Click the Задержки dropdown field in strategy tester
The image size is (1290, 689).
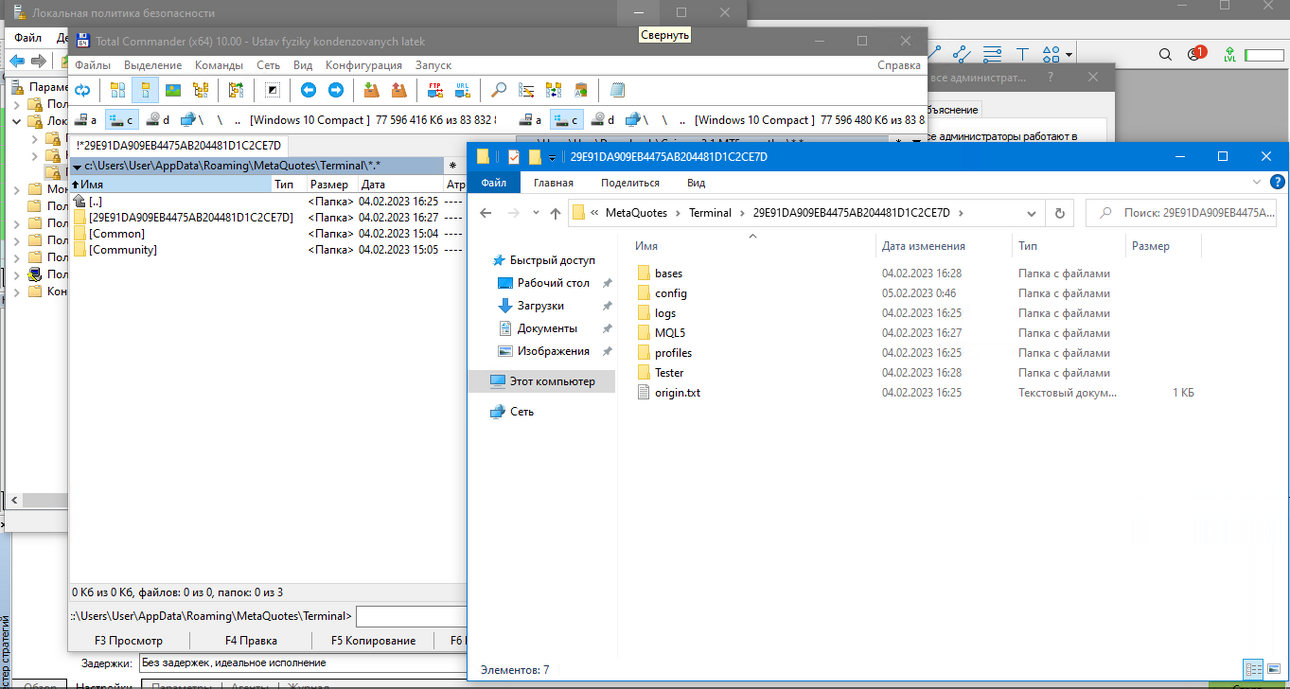(304, 662)
